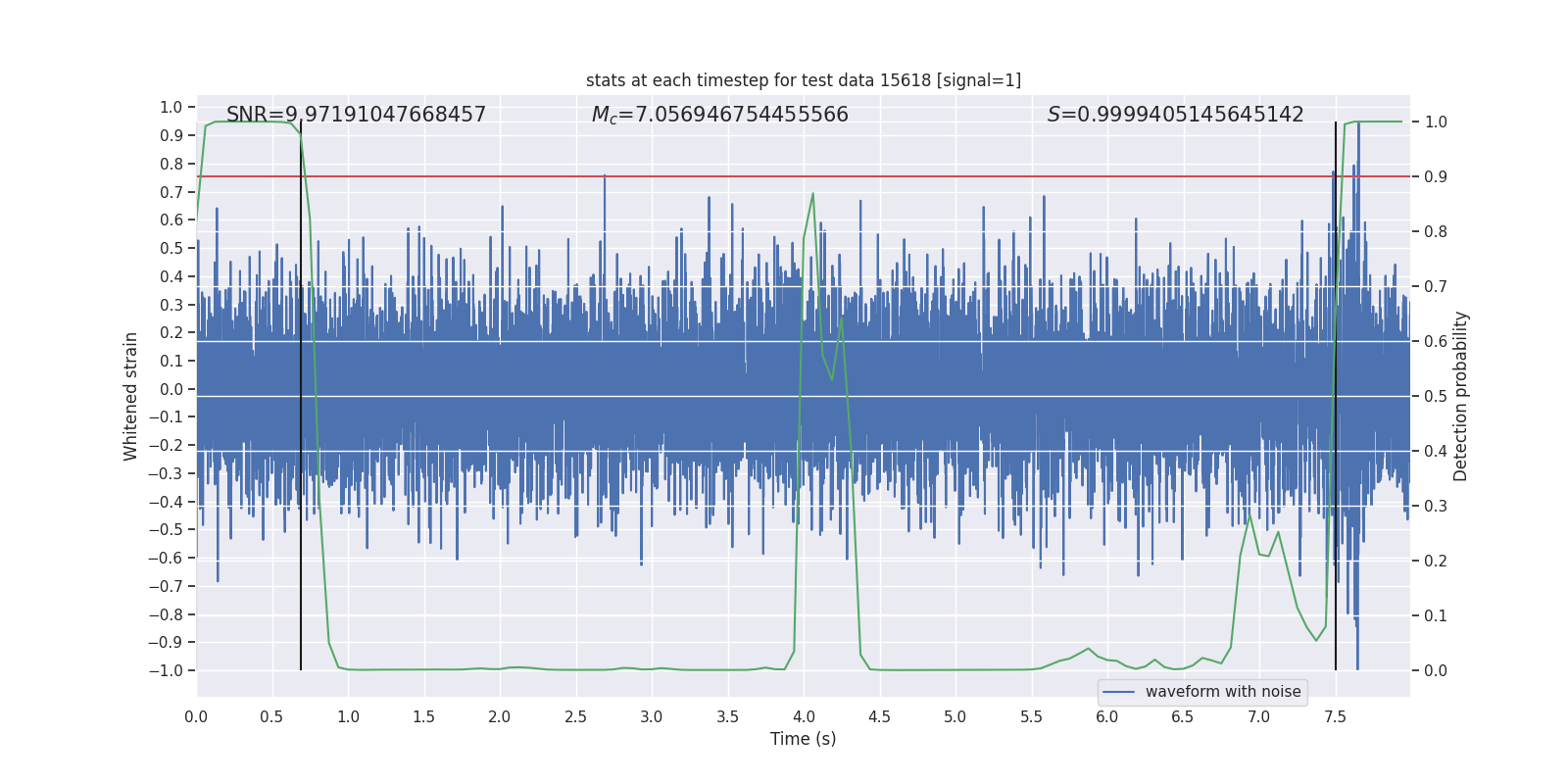Click the −0.1 tick on the Whitened strain axis
Viewport: 1568px width, 784px height.
coord(166,417)
